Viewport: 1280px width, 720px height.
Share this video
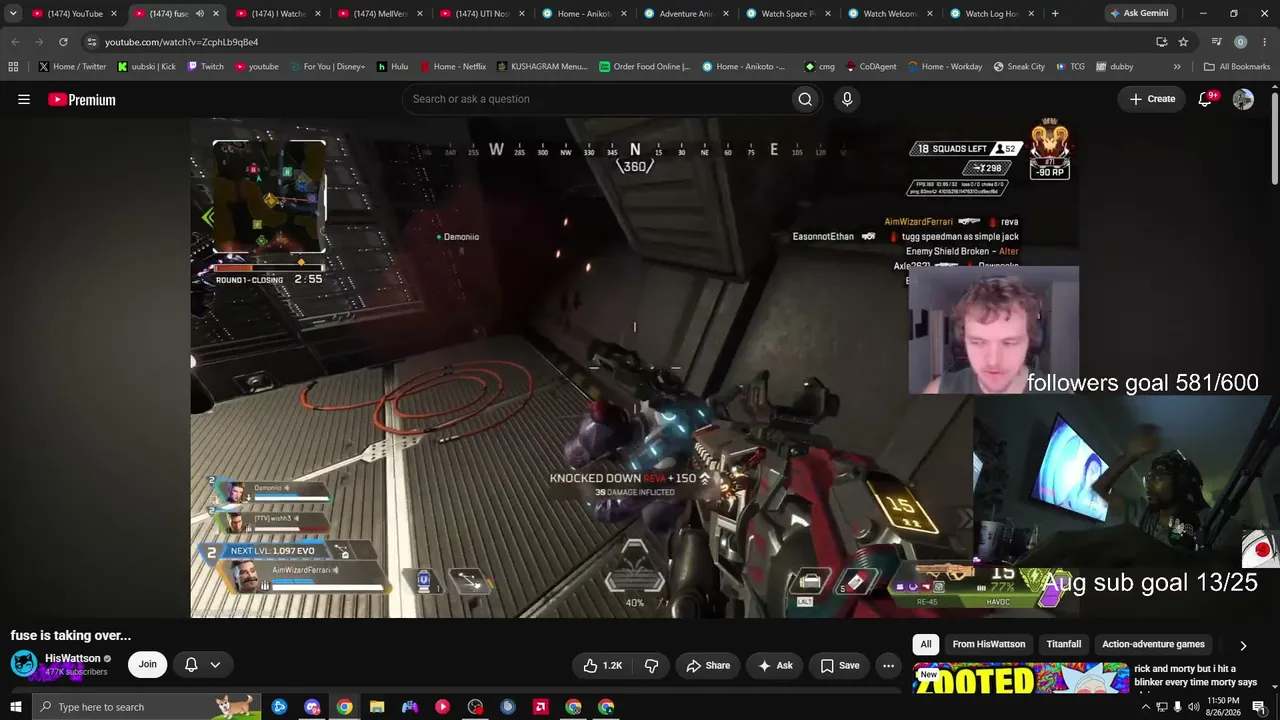(708, 665)
